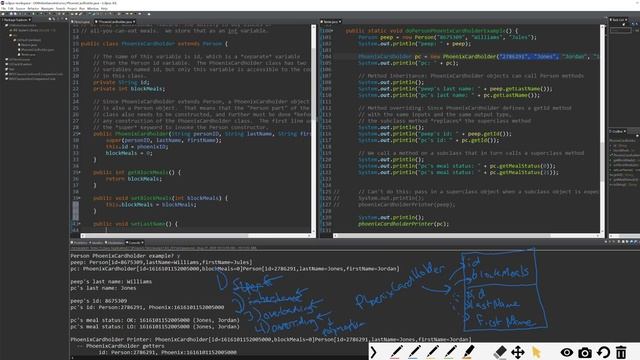Viewport: 640px width, 360px height.
Task: Fold the method at line 43
Action: click(x=79, y=224)
